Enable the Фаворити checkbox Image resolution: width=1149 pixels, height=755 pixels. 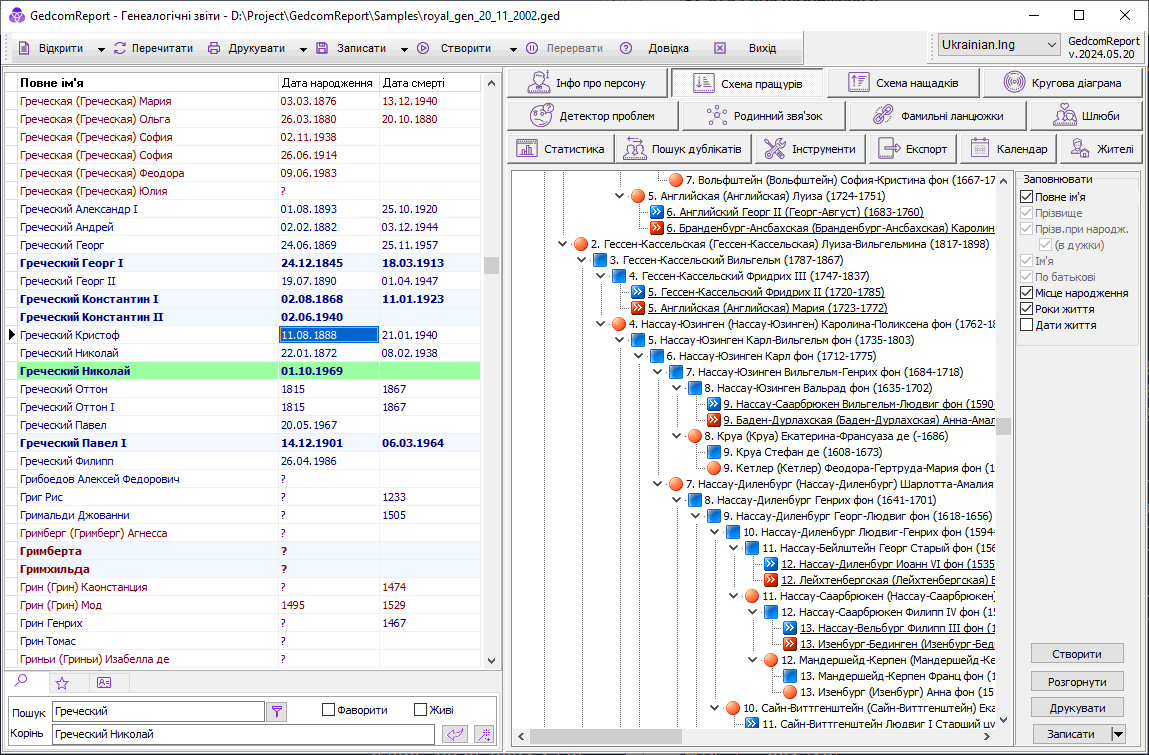pos(328,710)
